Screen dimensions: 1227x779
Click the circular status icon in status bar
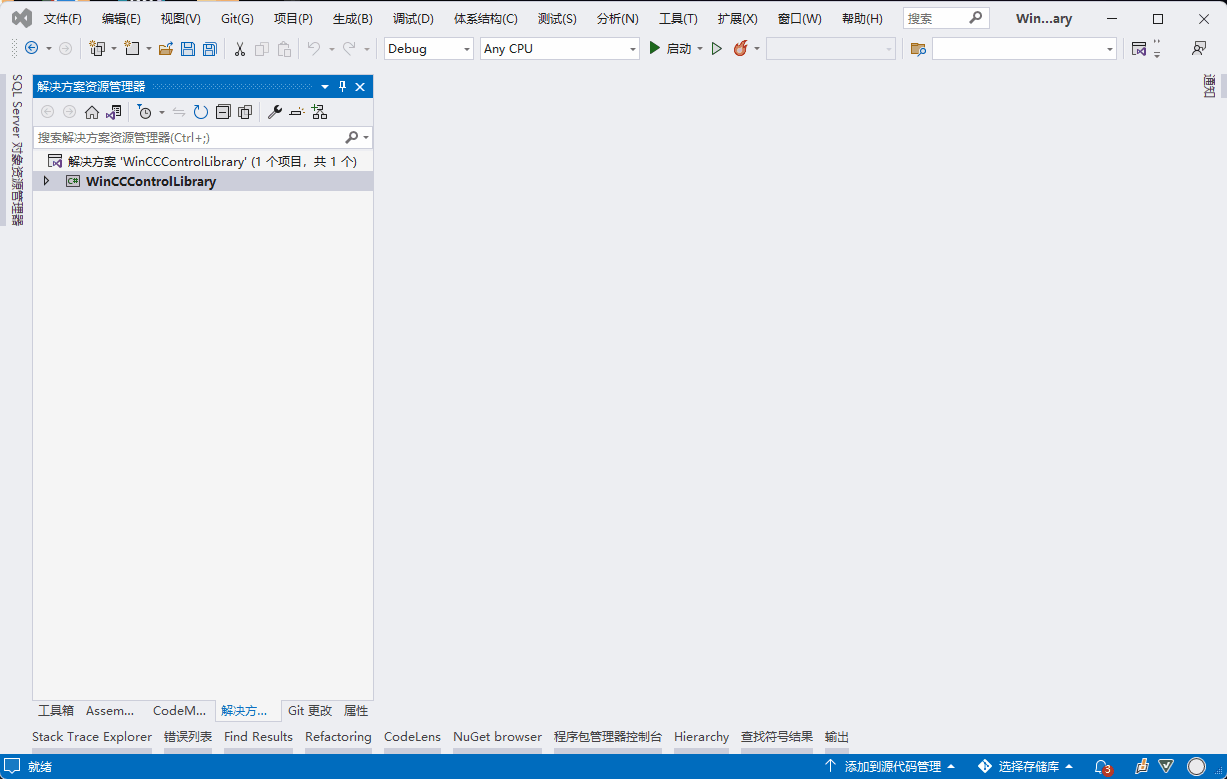coord(1196,767)
